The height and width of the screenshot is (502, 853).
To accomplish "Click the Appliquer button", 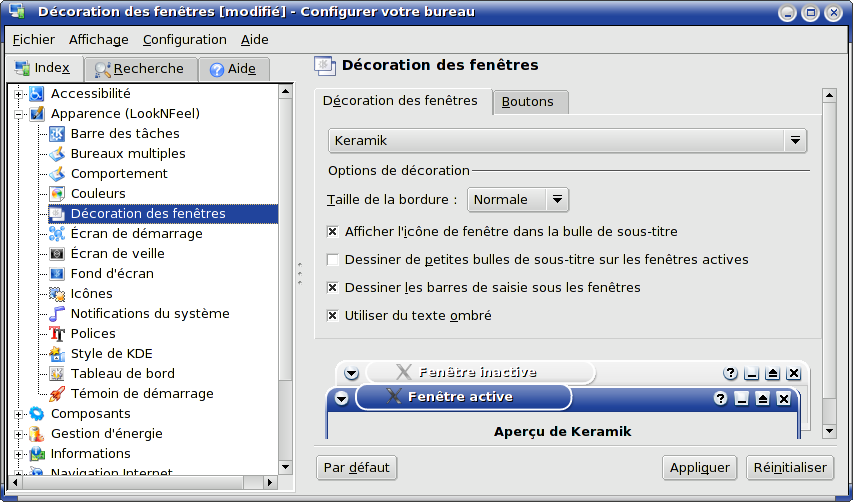I will click(x=700, y=468).
